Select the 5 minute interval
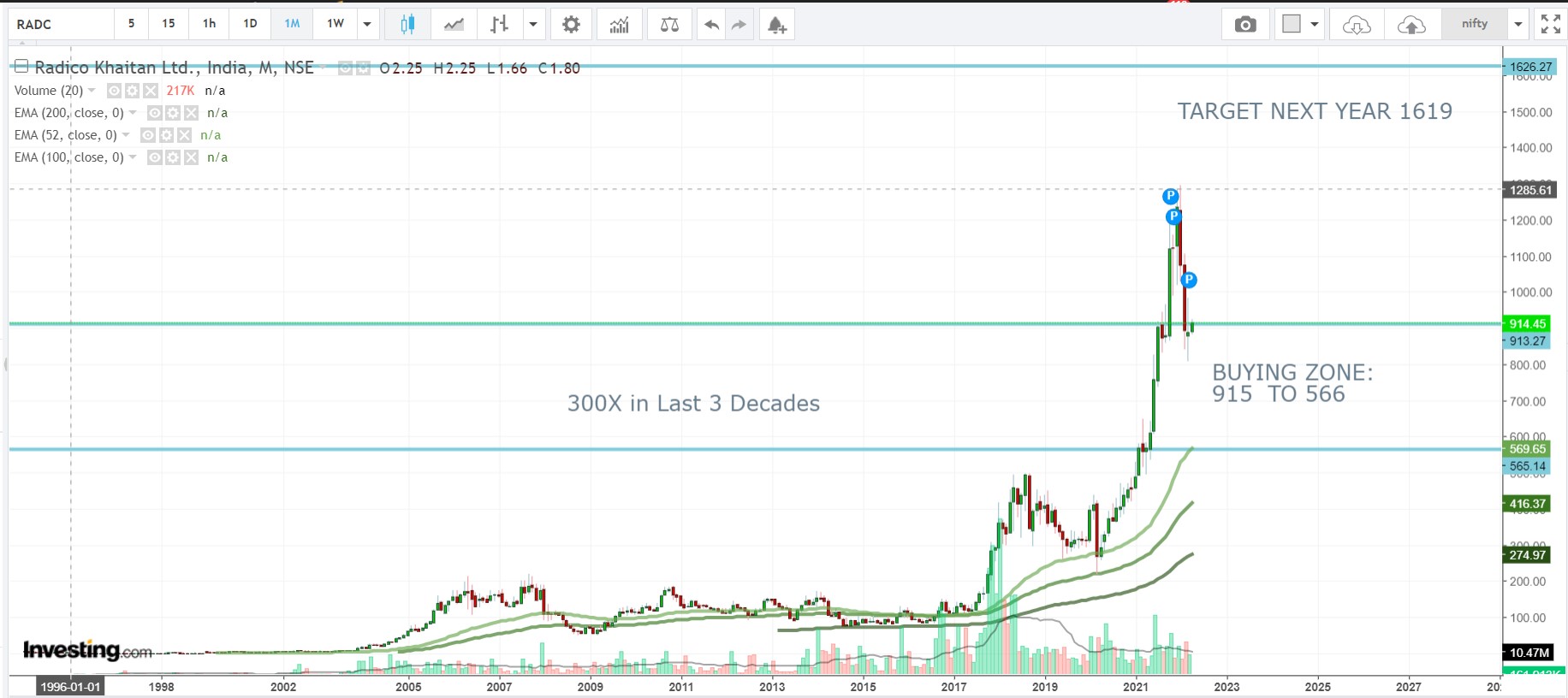 click(131, 24)
